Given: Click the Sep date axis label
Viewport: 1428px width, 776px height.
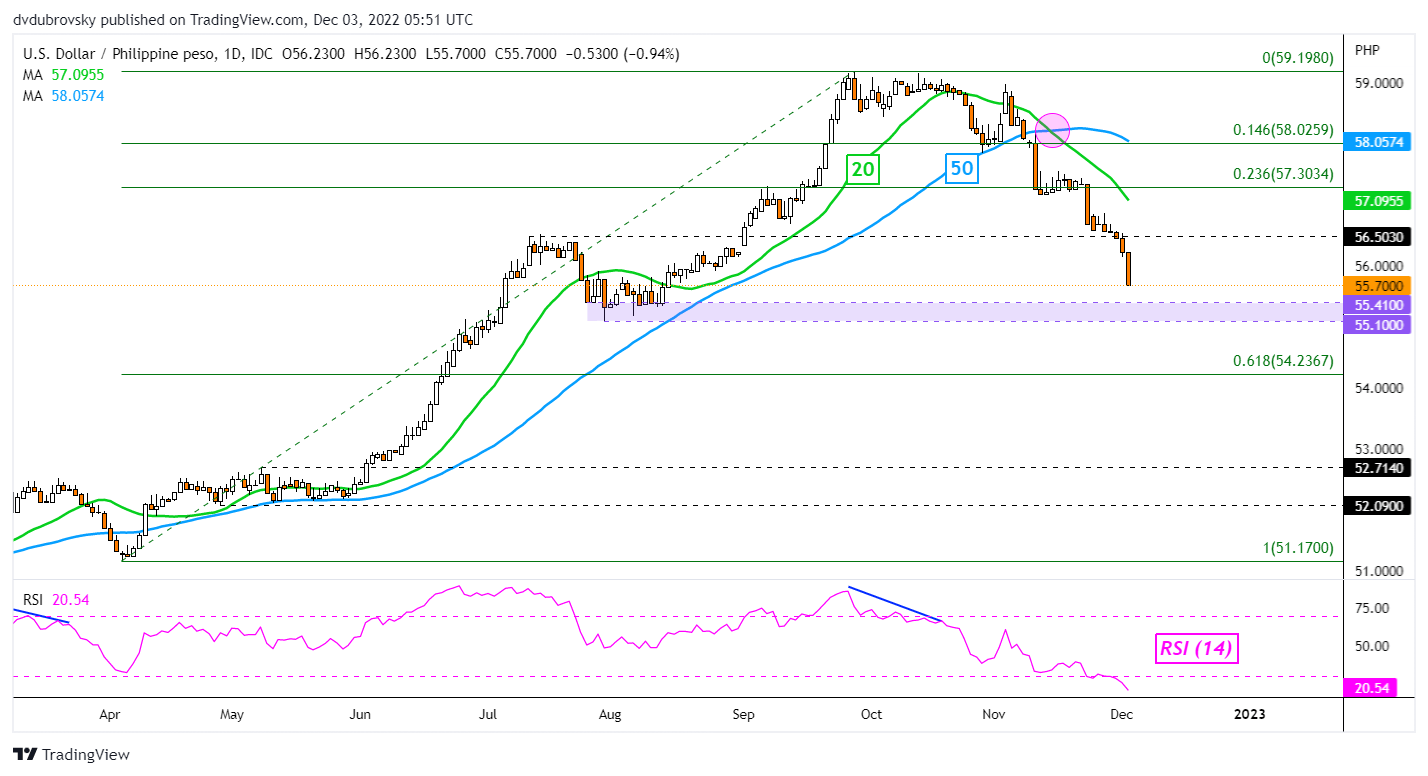Looking at the screenshot, I should [x=743, y=714].
